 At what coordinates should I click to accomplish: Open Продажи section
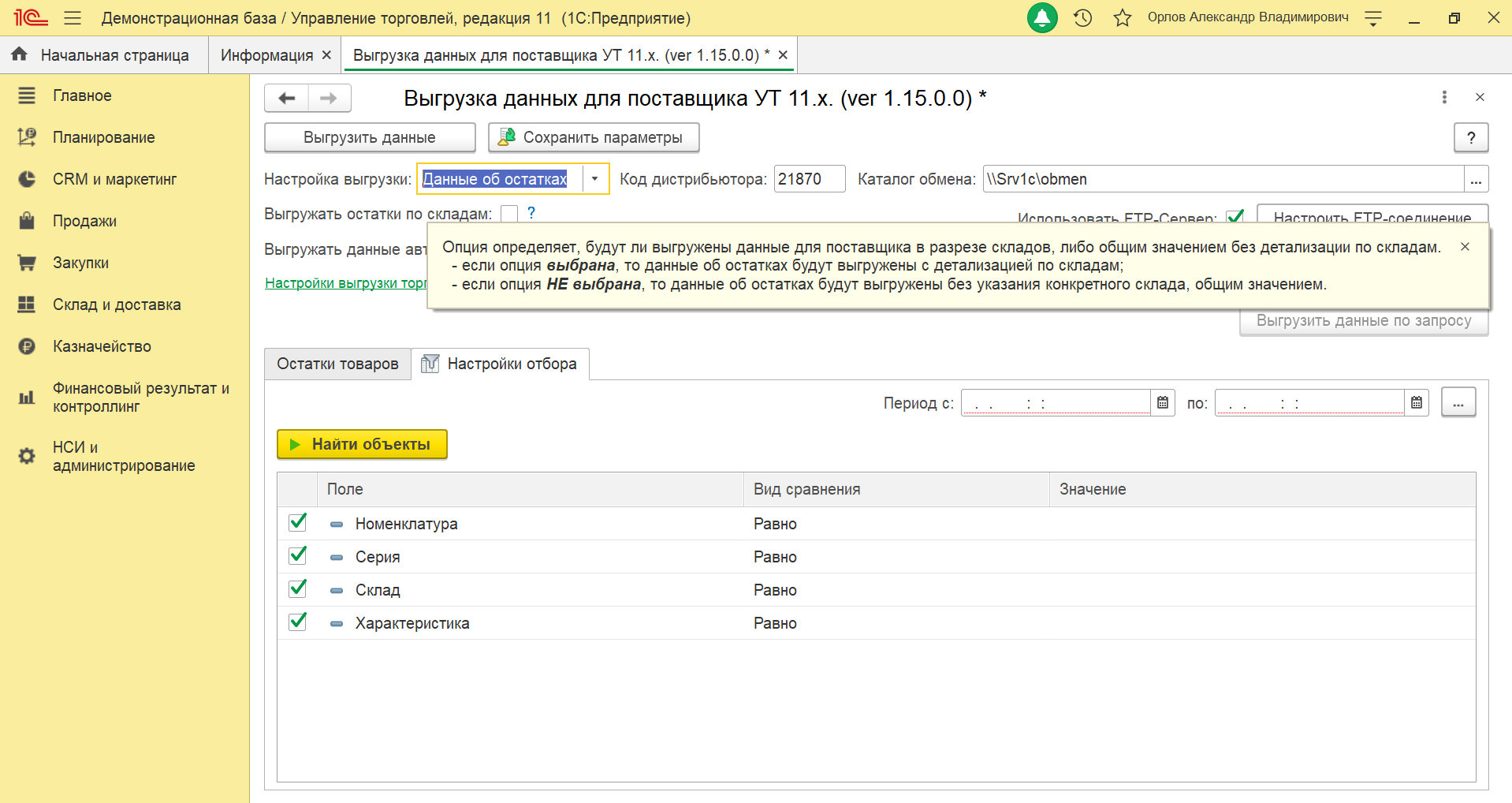click(85, 221)
